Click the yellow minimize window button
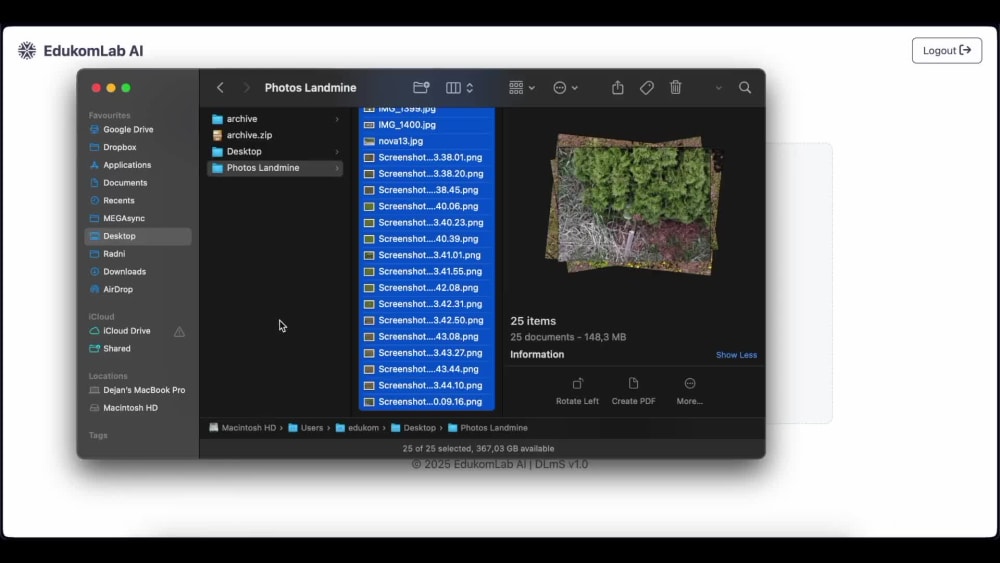This screenshot has width=1000, height=563. click(111, 88)
